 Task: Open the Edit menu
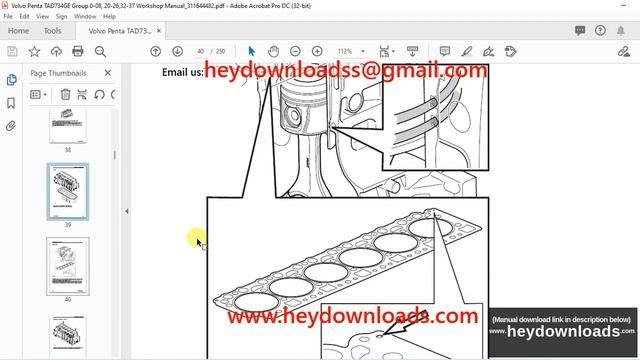click(24, 16)
